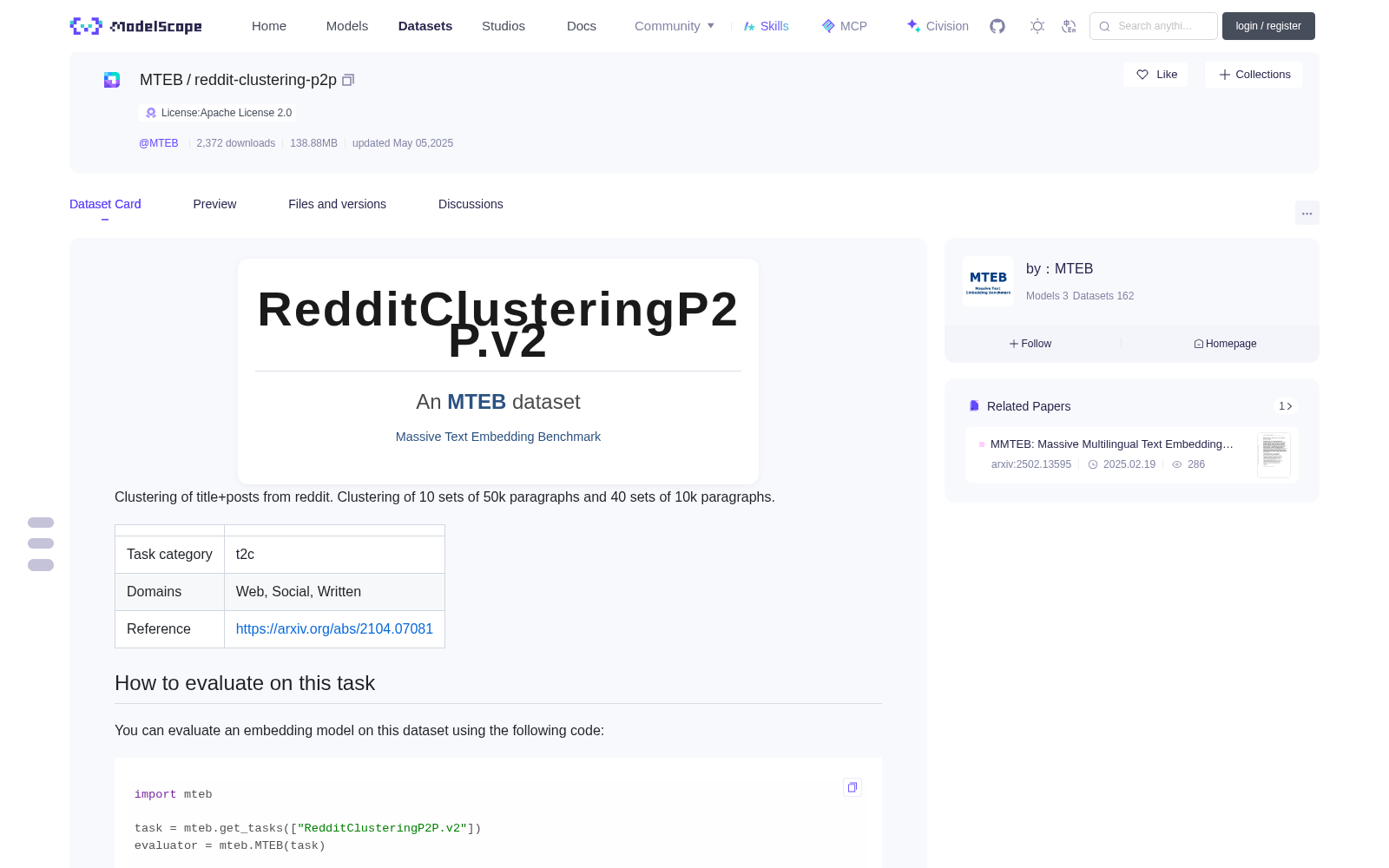Expand the Community dropdown menu

click(675, 26)
